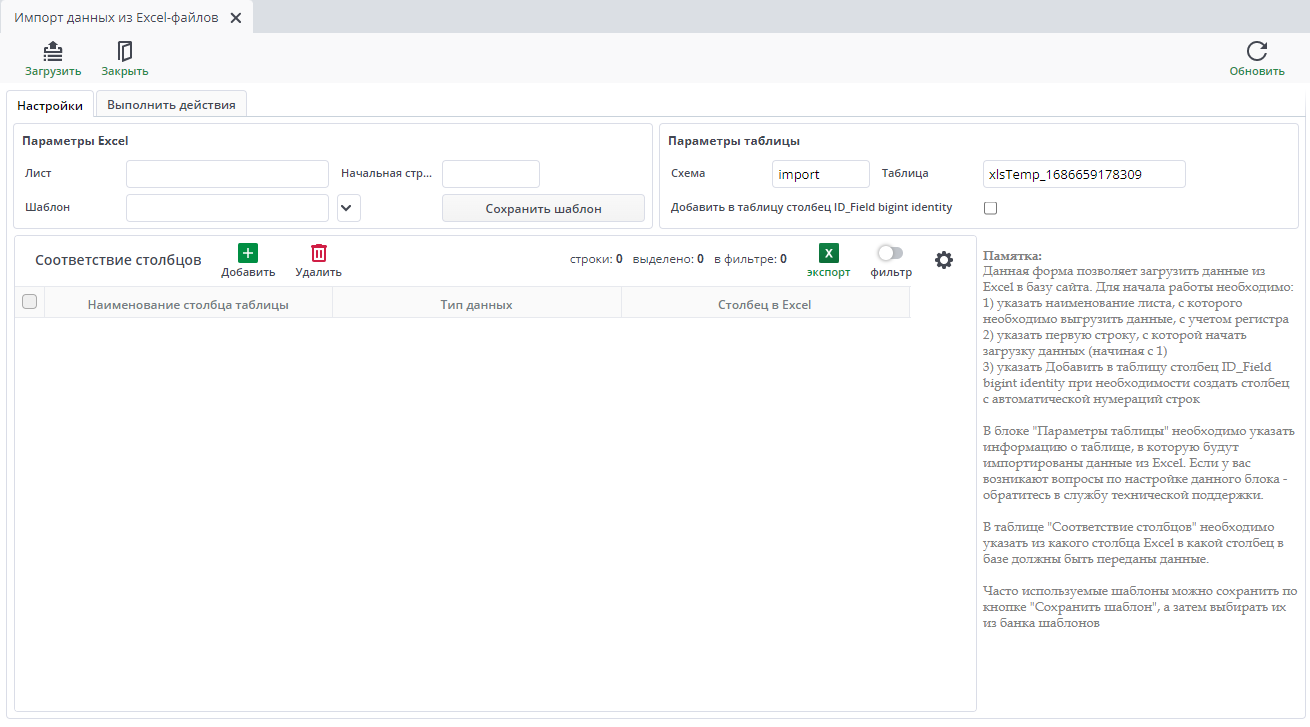Toggle the фильтр switch

click(x=890, y=253)
